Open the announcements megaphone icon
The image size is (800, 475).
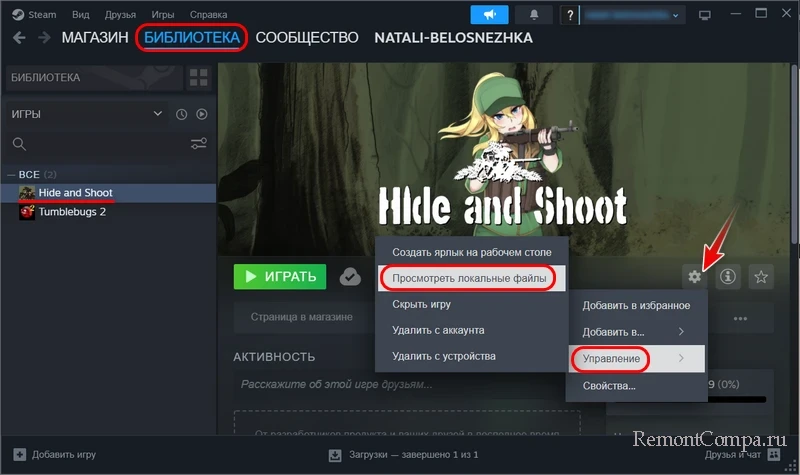pyautogui.click(x=490, y=15)
